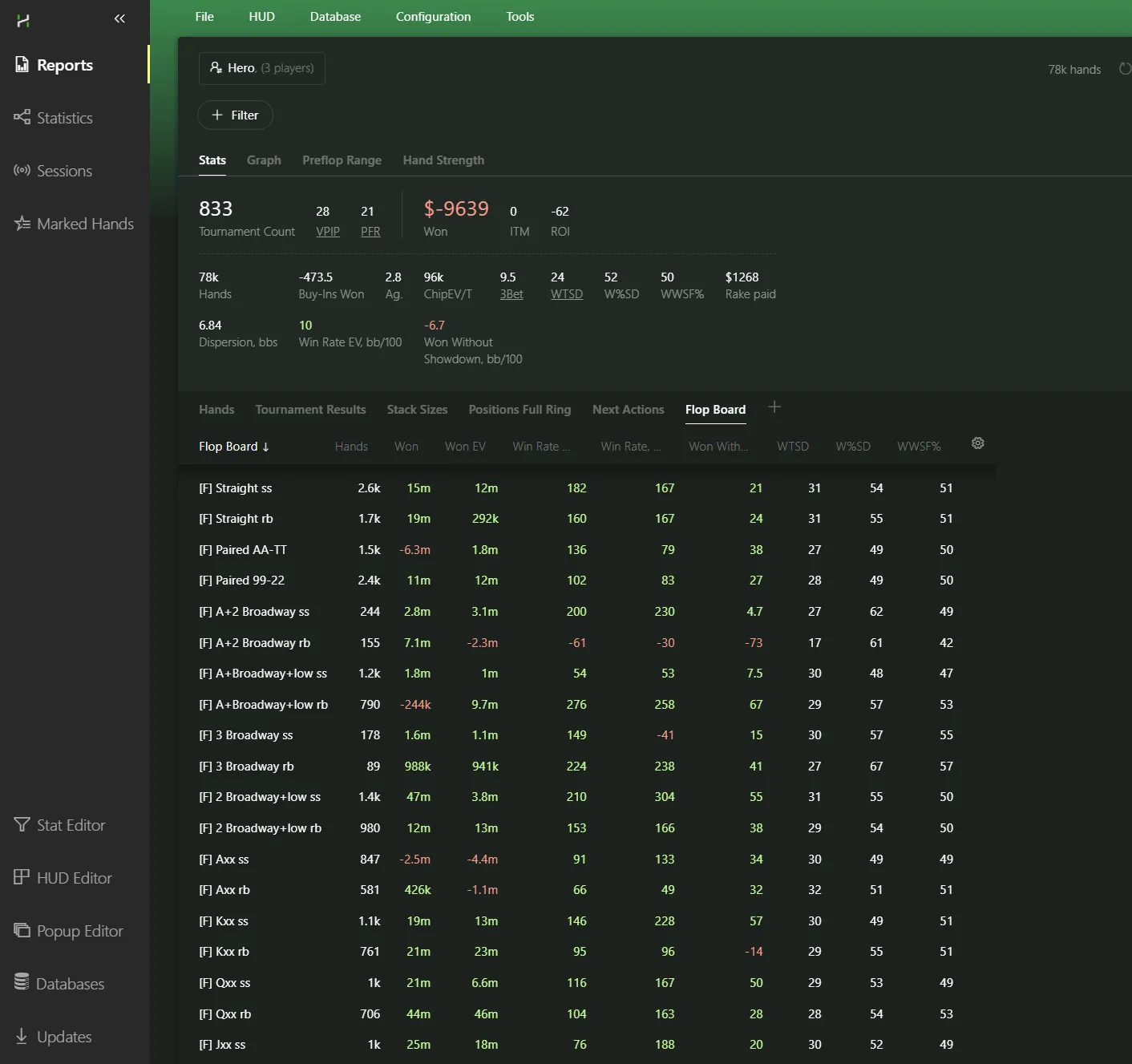Select the [F] 3 Broadway ss row
The height and width of the screenshot is (1064, 1132).
point(587,735)
